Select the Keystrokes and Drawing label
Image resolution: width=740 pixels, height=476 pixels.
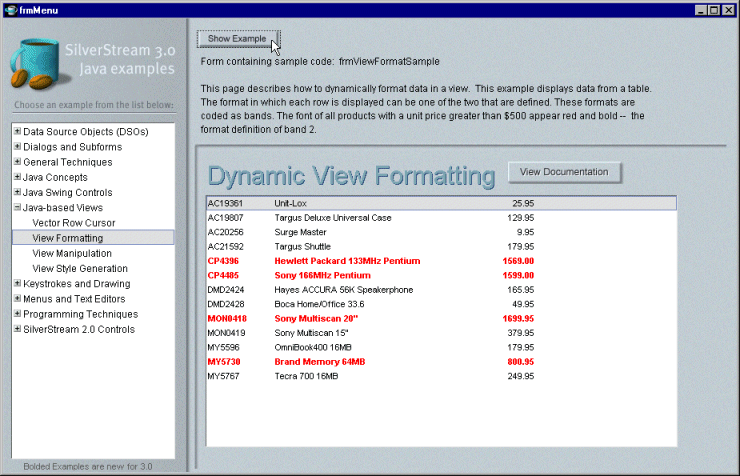coord(77,284)
